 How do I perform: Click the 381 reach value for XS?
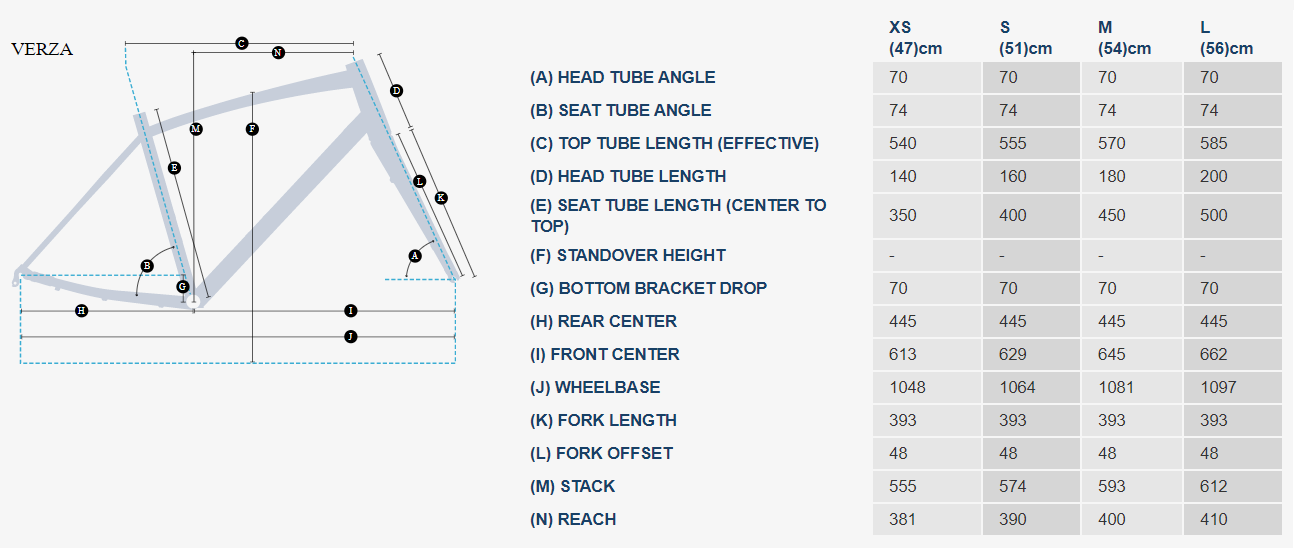coord(902,519)
